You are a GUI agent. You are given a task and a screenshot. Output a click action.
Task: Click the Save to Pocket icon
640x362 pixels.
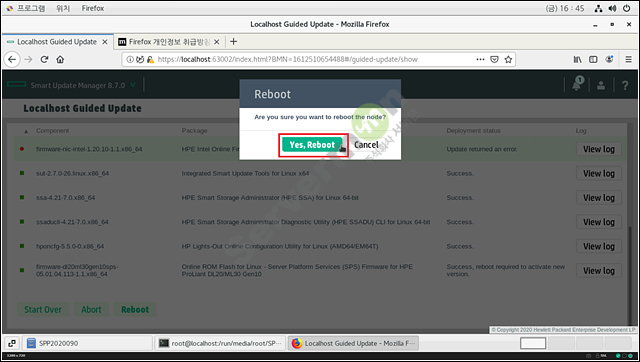click(x=494, y=60)
